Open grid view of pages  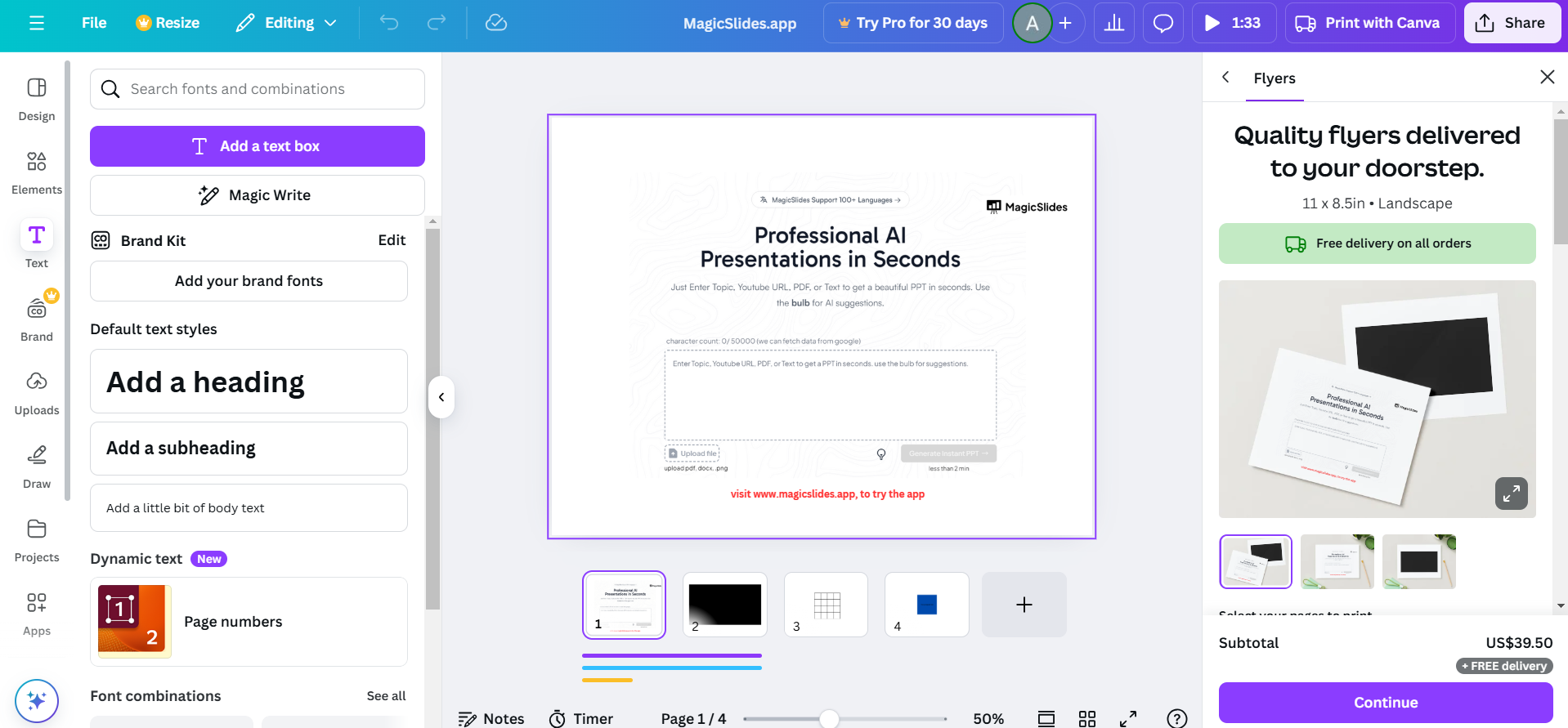1087,719
